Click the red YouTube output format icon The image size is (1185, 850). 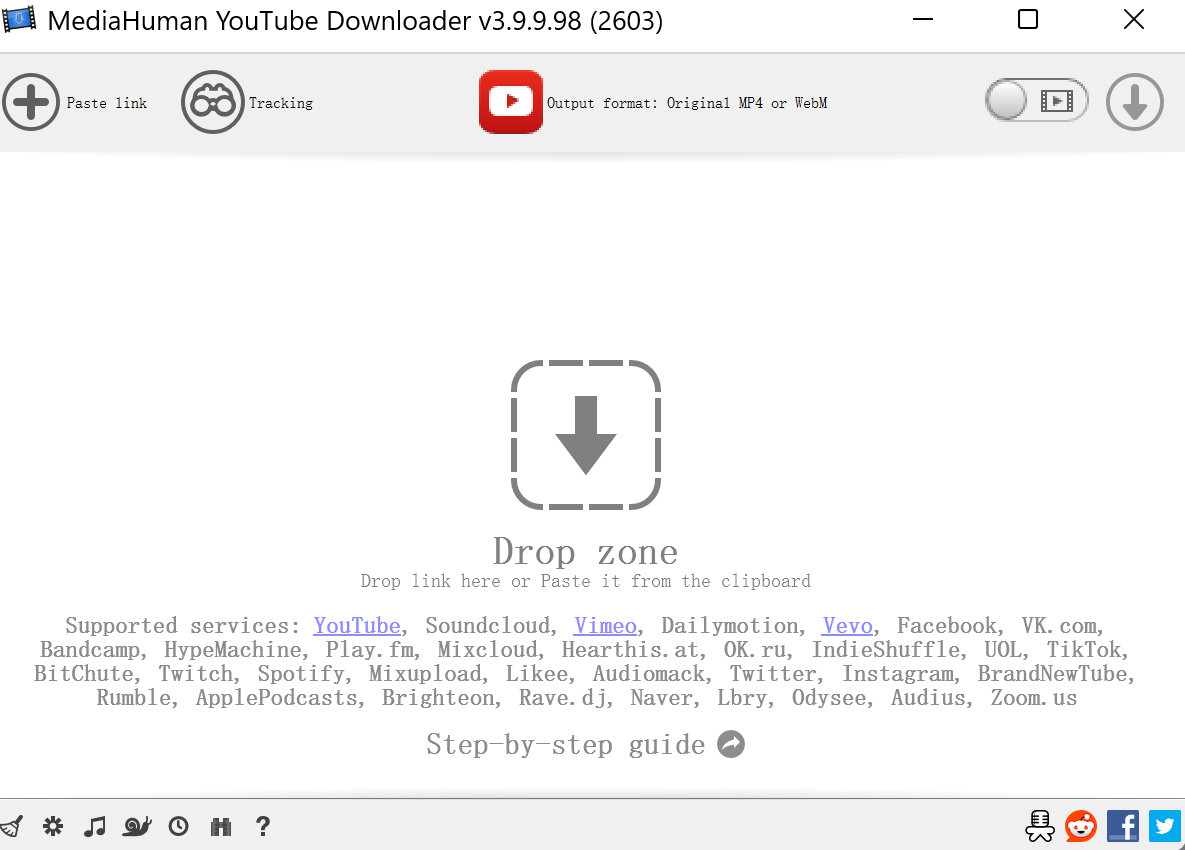(511, 102)
